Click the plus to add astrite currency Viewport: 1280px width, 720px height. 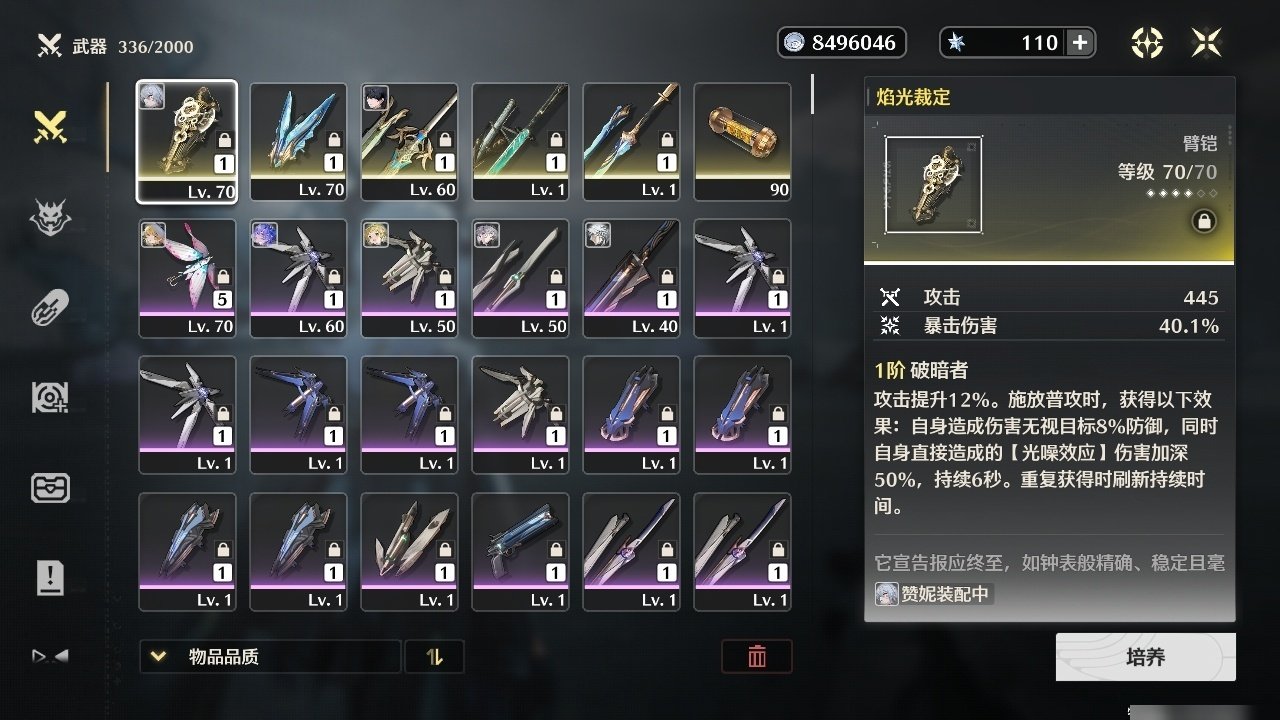(x=1080, y=42)
